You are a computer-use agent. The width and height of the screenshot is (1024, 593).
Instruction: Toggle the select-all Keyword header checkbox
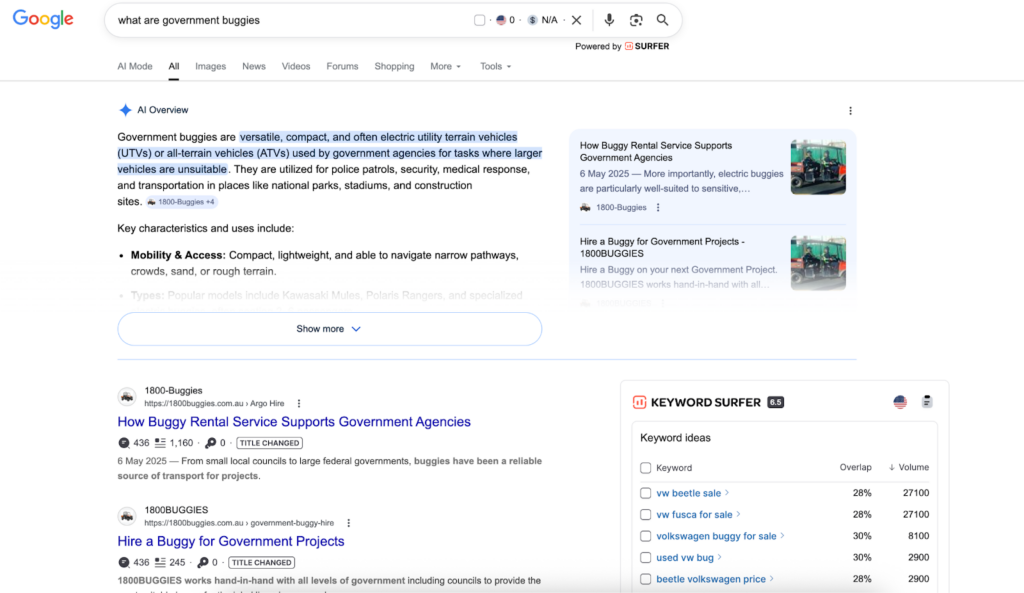pos(646,468)
